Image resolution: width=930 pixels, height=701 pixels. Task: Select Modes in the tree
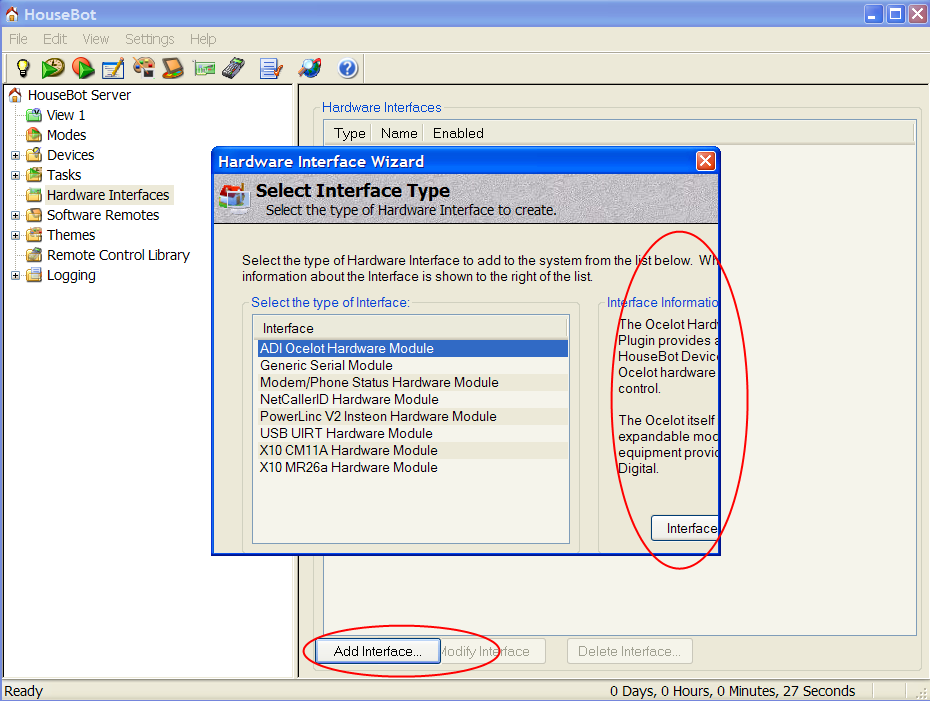click(66, 135)
